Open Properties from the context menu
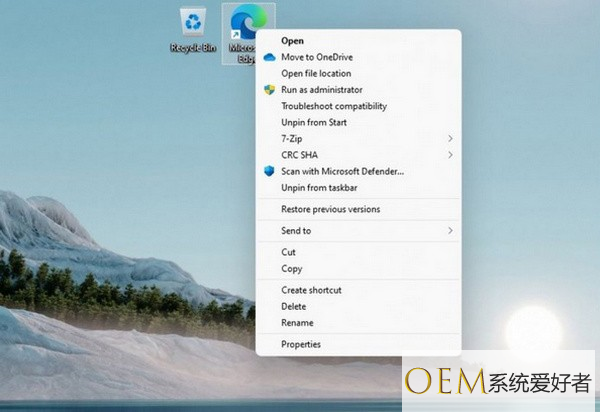600x412 pixels. pos(301,344)
